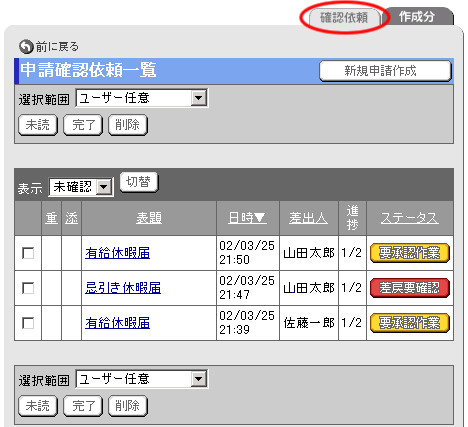Click the bottom 削除 button

pyautogui.click(x=128, y=406)
